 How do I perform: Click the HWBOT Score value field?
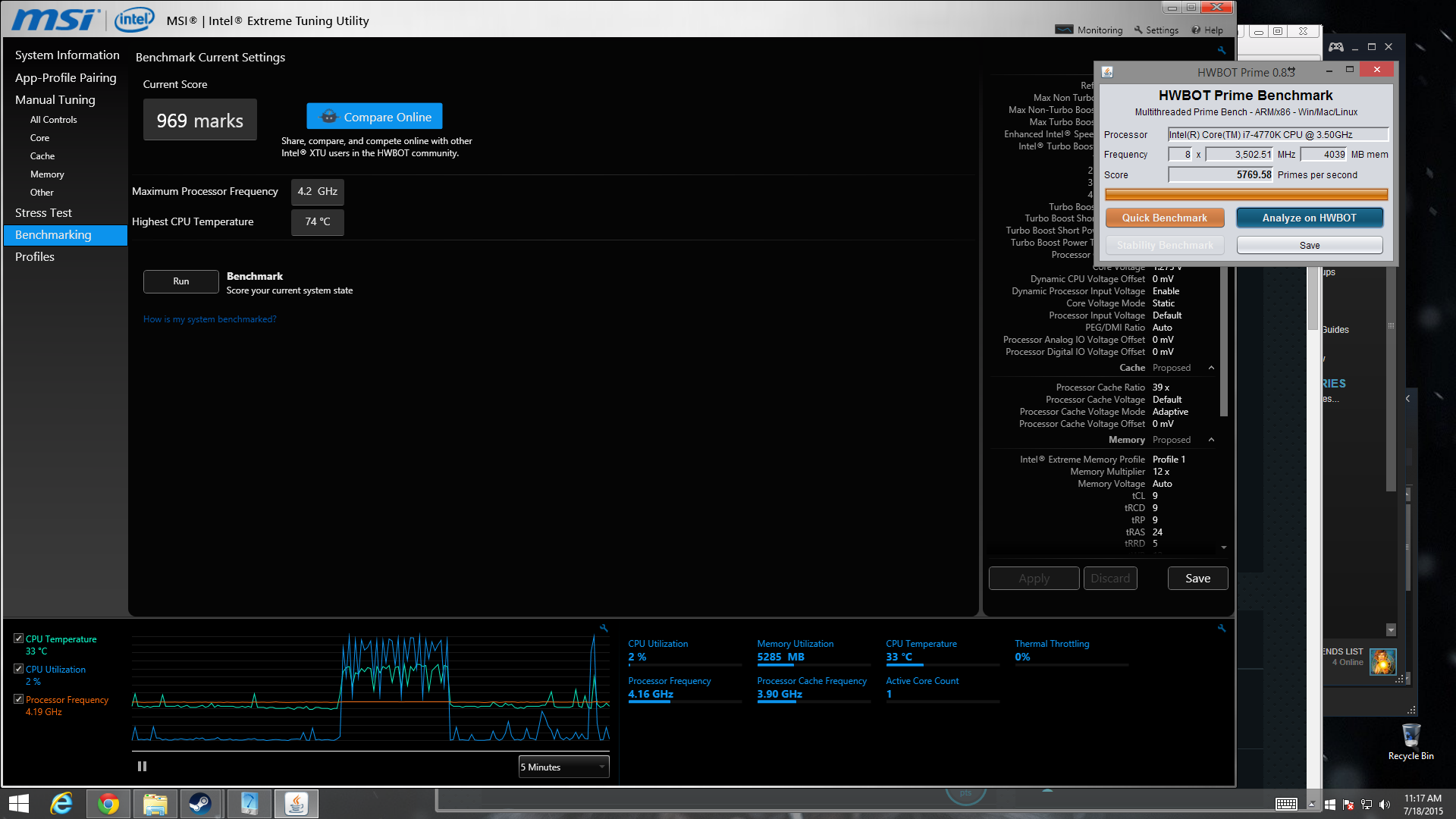coord(1221,174)
